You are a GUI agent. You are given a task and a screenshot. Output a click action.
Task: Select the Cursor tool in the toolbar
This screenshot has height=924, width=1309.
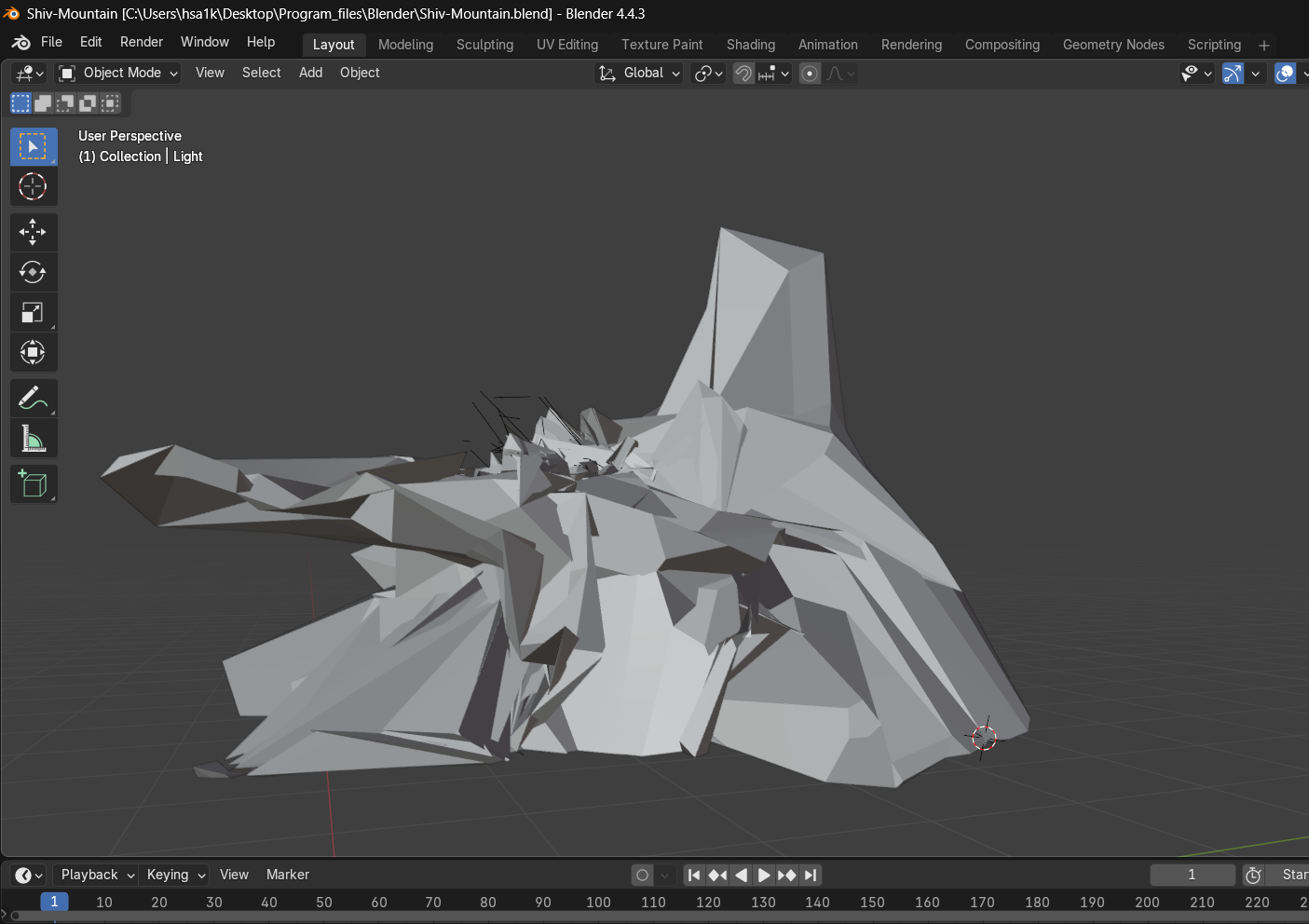pyautogui.click(x=33, y=187)
